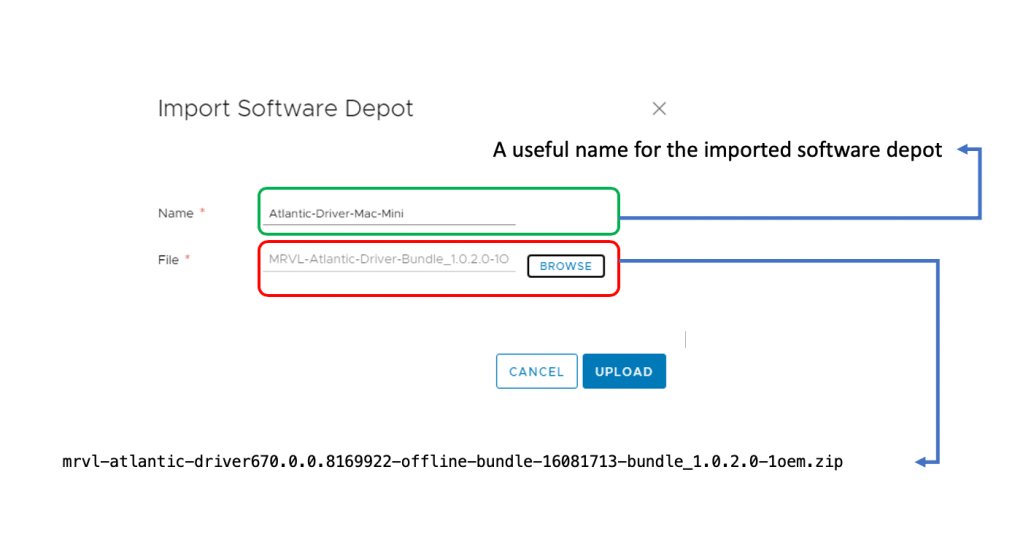Viewport: 1023px width, 556px height.
Task: Click the arrowhead pointing at the annotation text
Action: coord(964,150)
